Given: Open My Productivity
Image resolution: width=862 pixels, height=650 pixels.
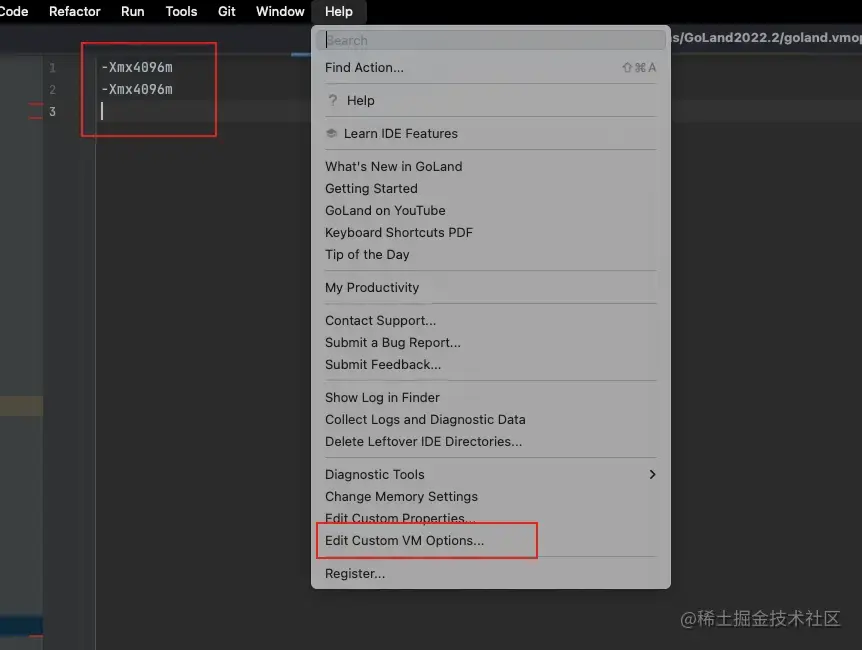Looking at the screenshot, I should tap(490, 288).
